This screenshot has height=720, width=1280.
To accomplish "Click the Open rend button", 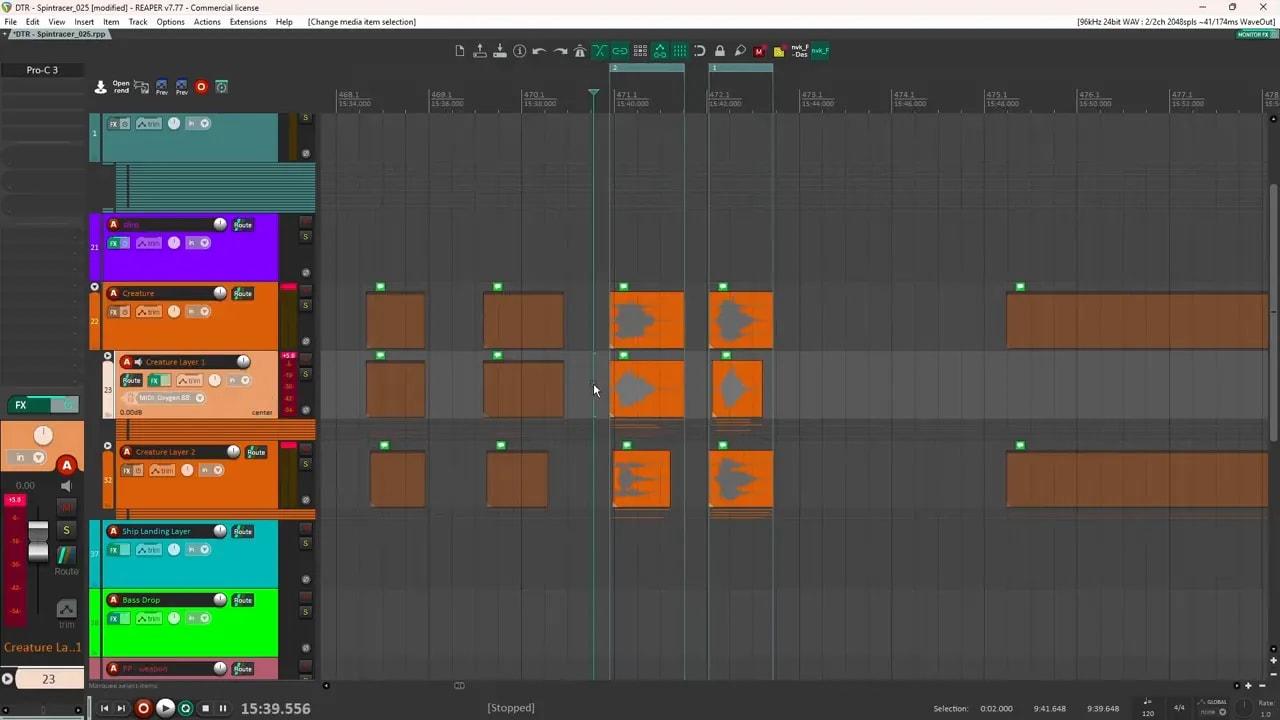I will (121, 87).
